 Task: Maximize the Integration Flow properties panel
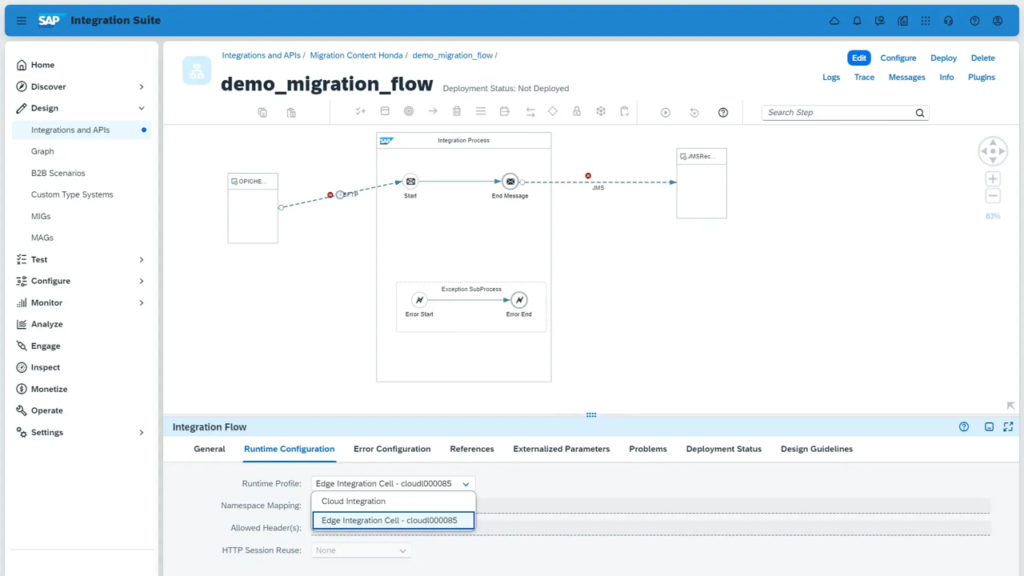[x=1008, y=427]
